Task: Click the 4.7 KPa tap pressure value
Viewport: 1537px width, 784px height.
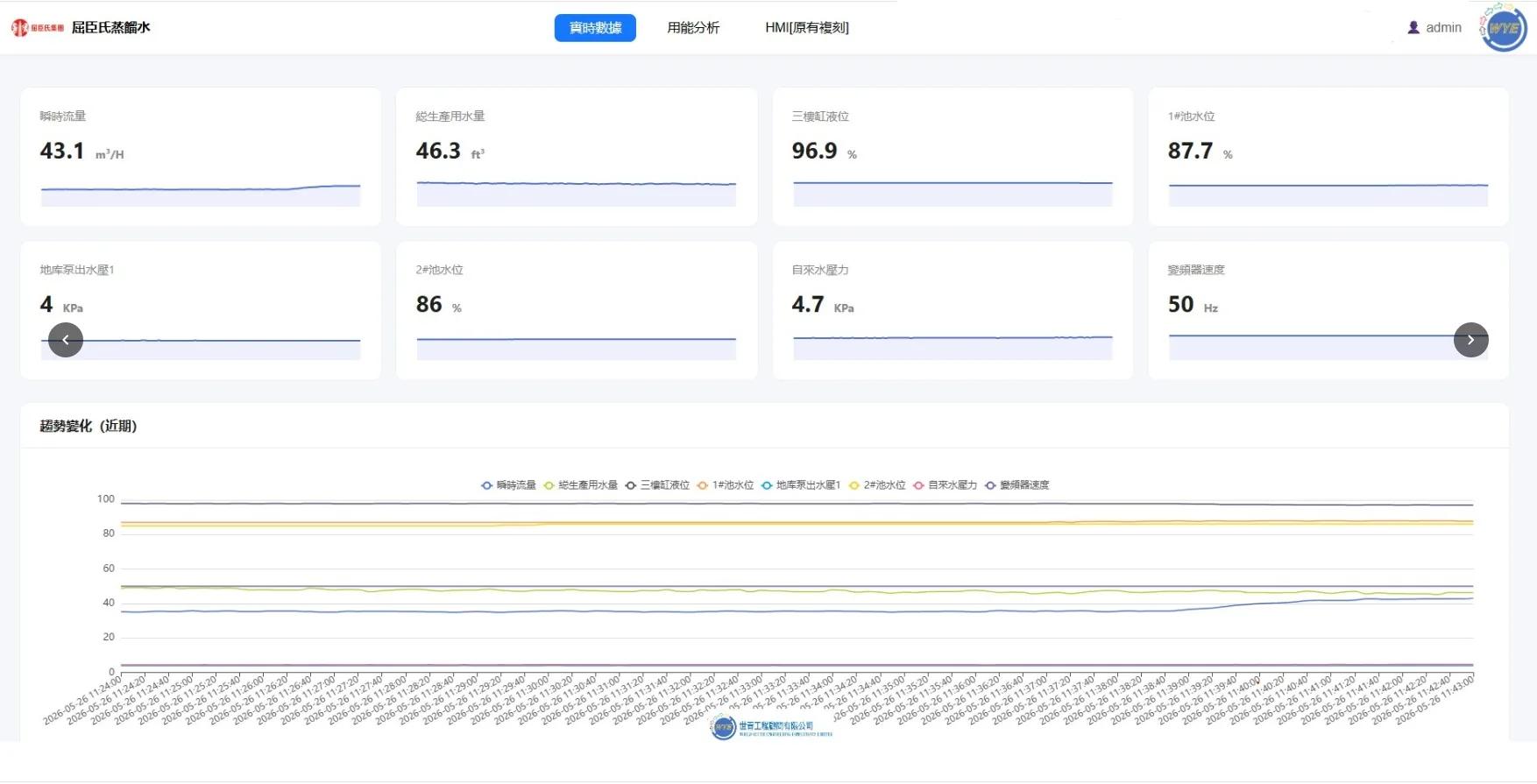Action: tap(823, 305)
